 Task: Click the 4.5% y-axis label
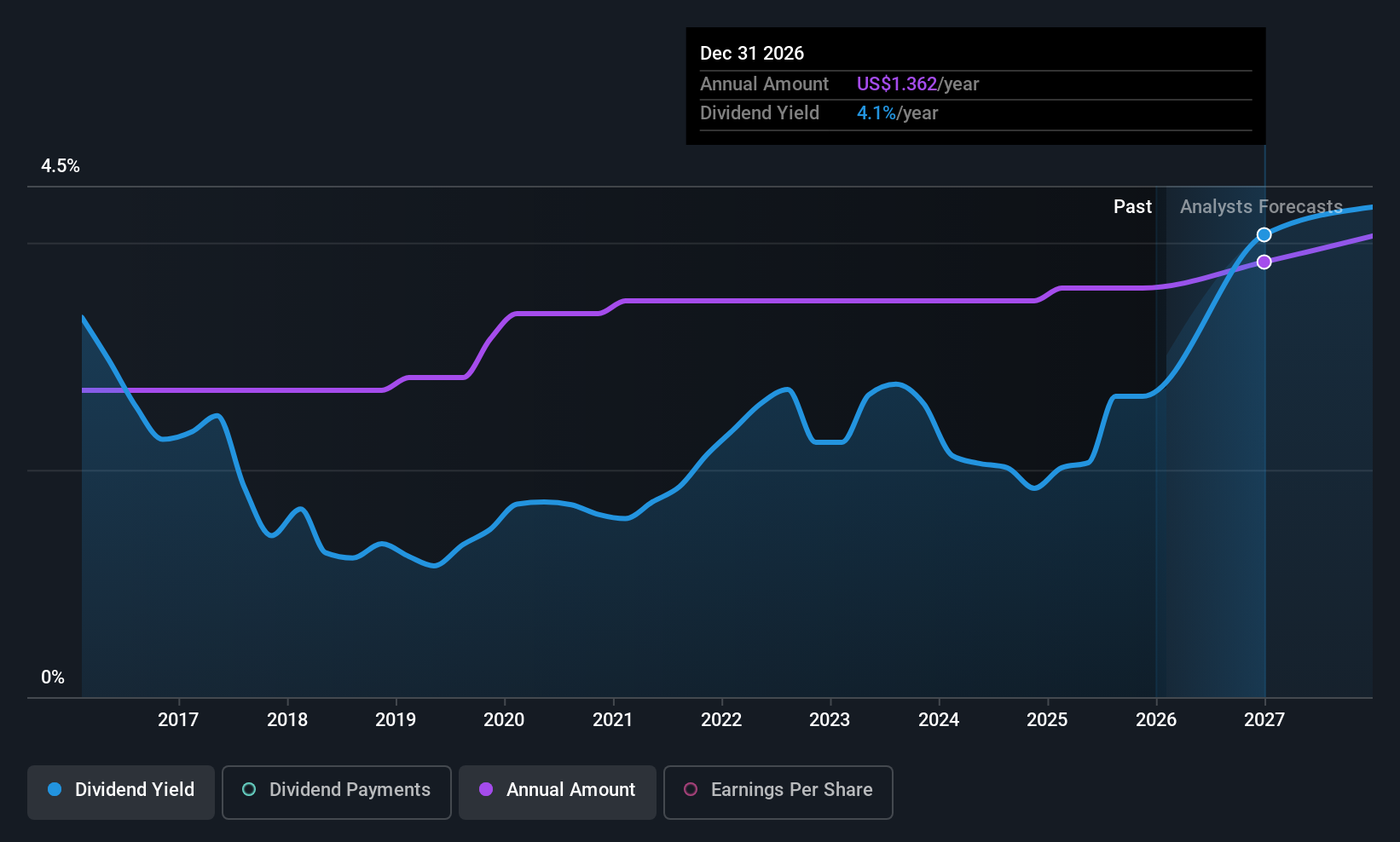tap(61, 166)
